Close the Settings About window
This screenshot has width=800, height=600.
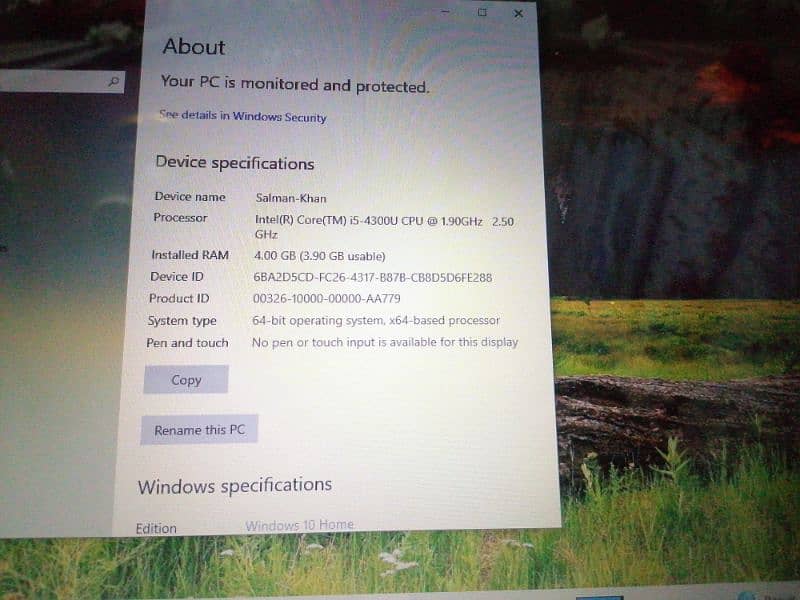point(518,14)
